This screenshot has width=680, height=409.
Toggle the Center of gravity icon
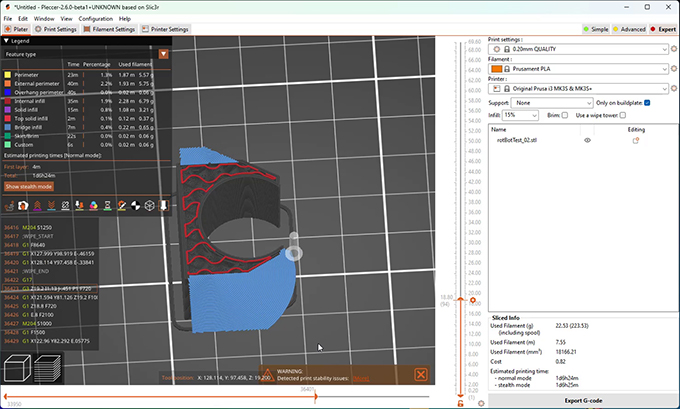tap(135, 206)
